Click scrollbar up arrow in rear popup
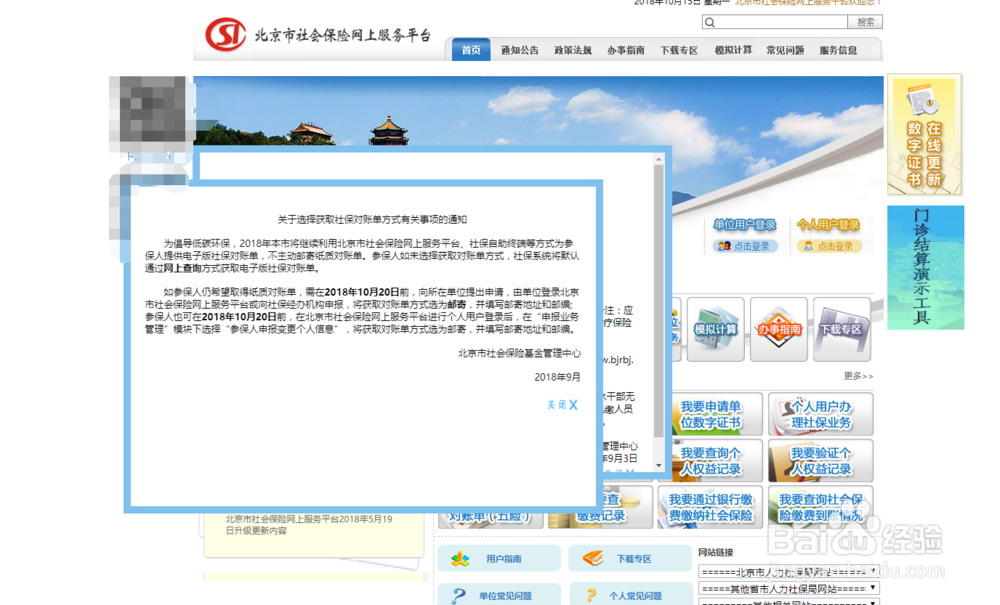 click(659, 159)
